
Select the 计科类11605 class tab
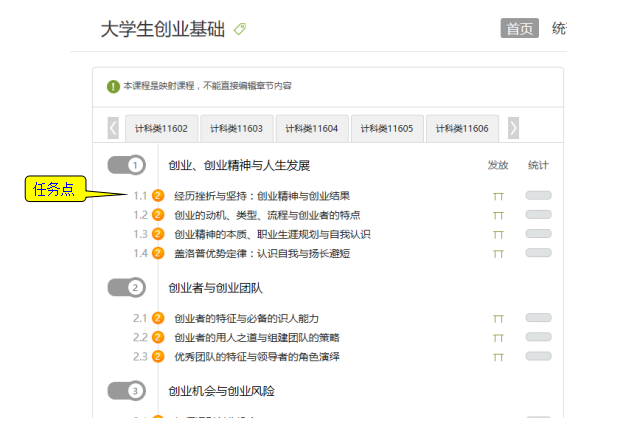pyautogui.click(x=387, y=129)
